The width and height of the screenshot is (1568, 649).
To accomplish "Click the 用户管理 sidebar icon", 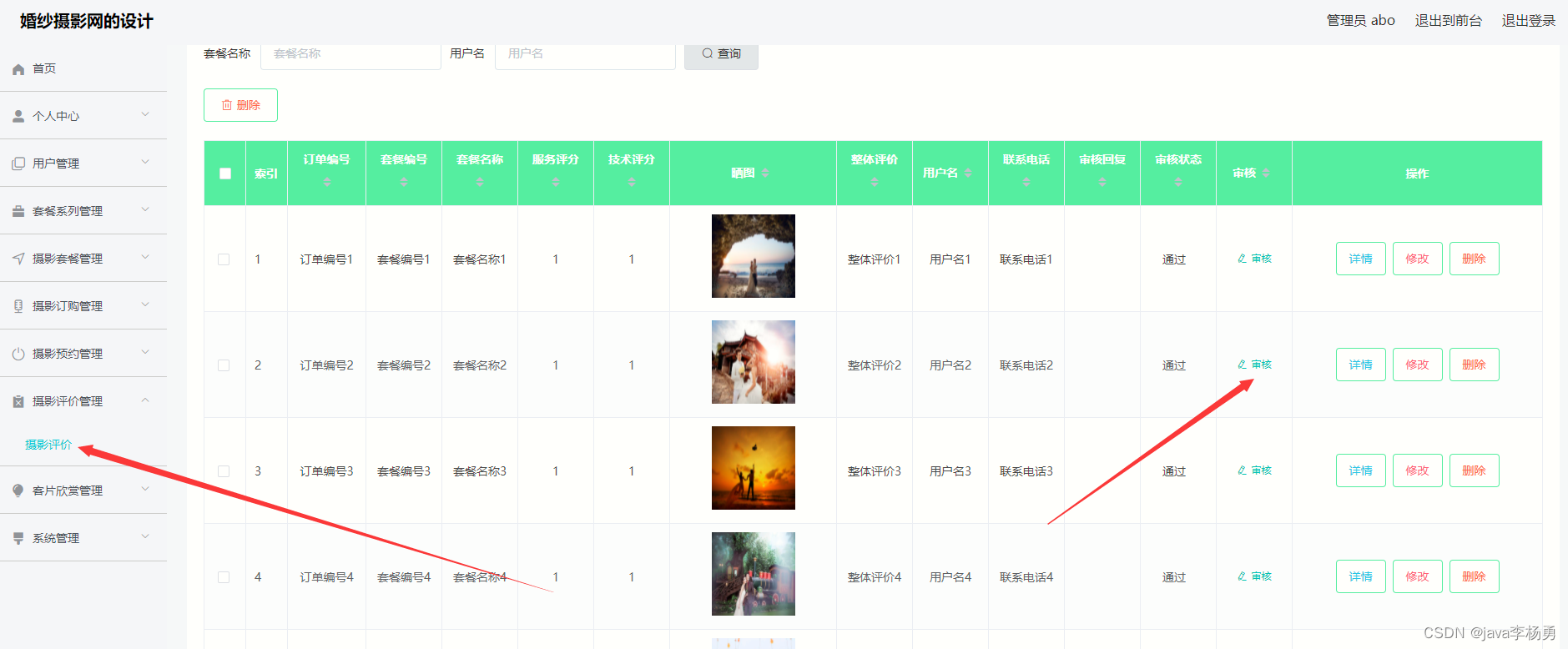I will coord(18,164).
